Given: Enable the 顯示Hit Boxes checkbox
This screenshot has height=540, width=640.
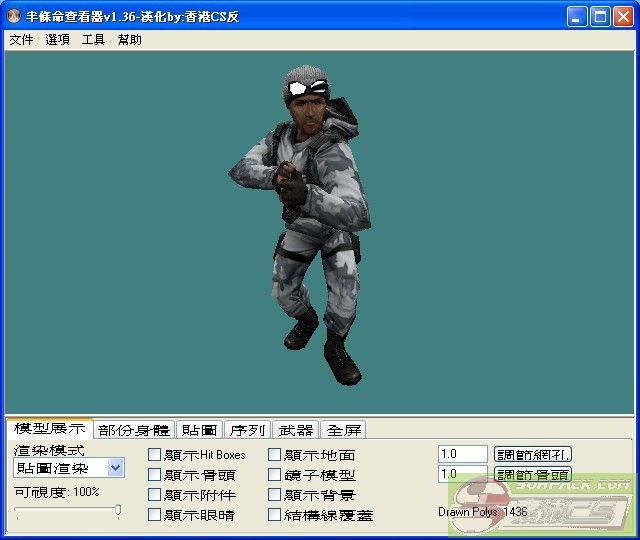Looking at the screenshot, I should 154,455.
